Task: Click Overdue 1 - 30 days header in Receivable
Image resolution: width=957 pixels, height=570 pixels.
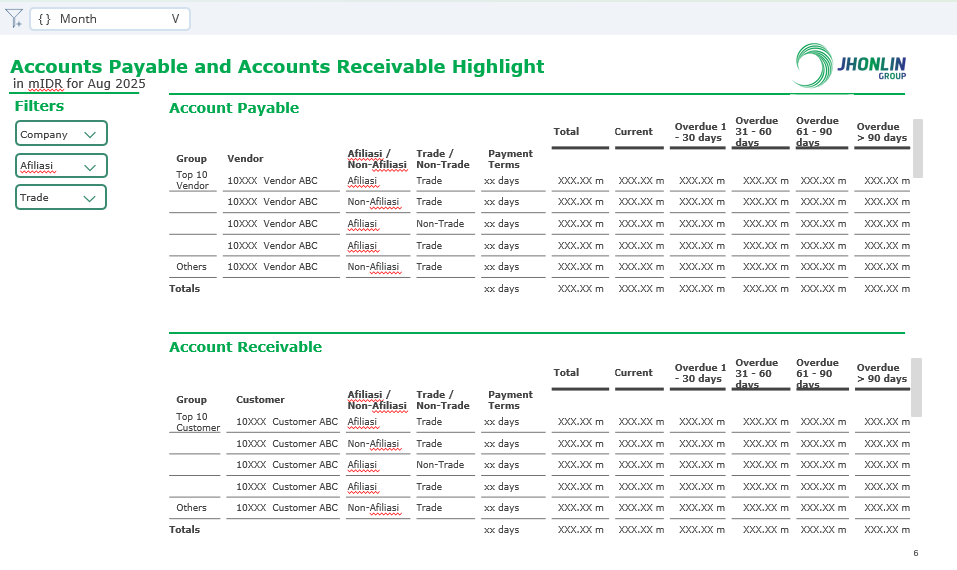Action: click(700, 373)
